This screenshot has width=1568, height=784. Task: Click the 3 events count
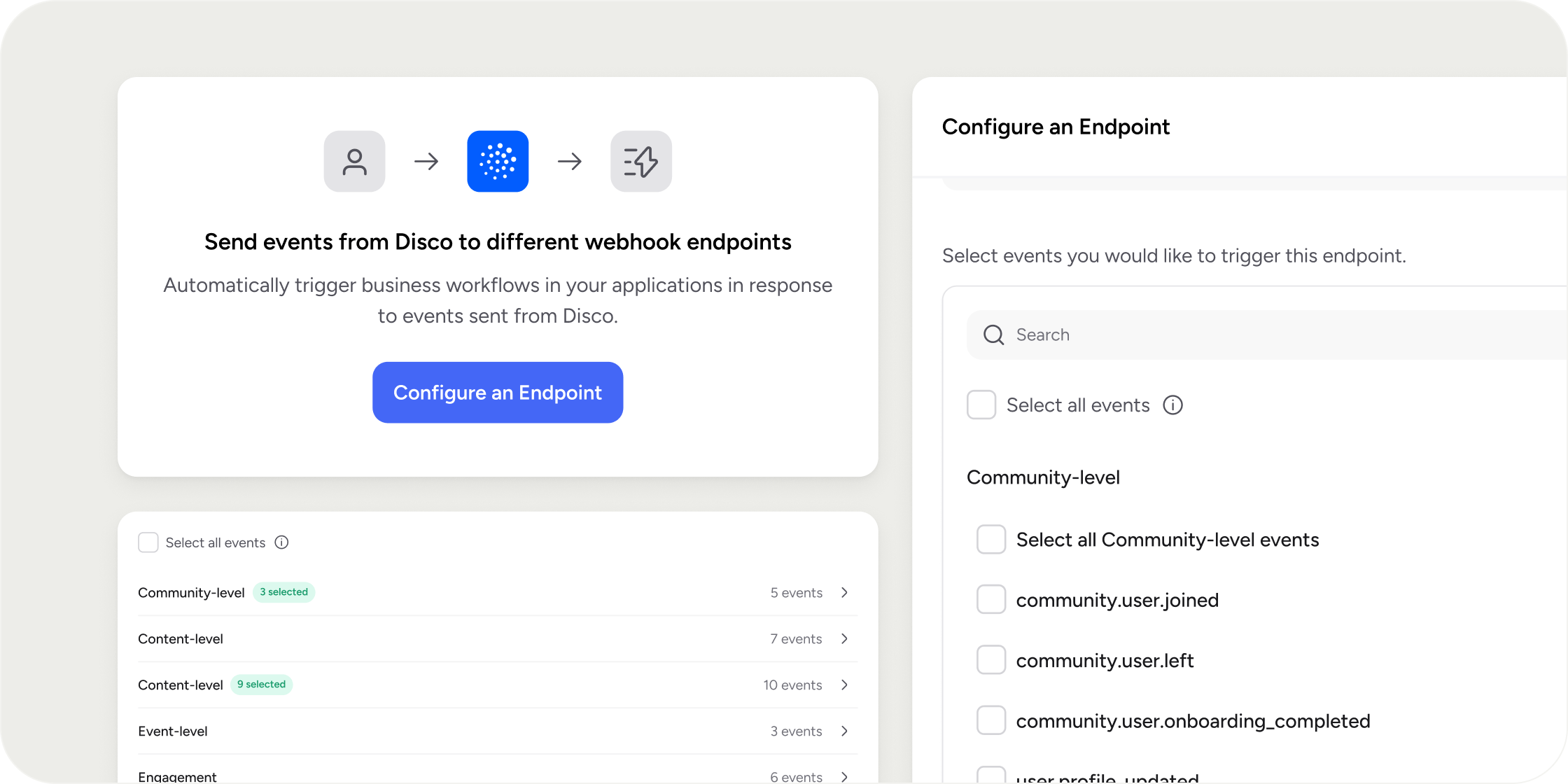point(797,731)
